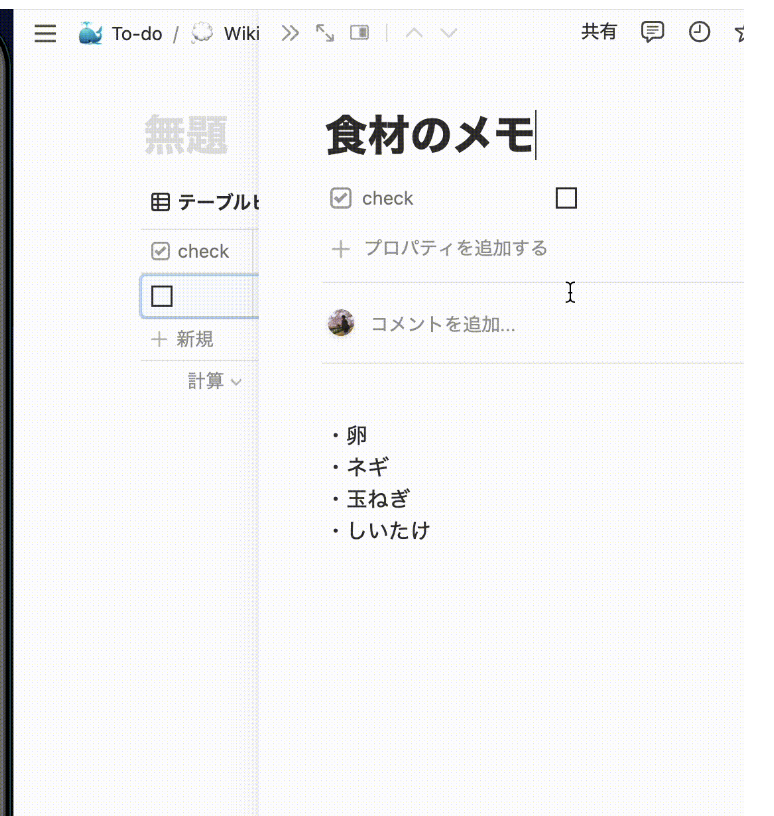
Task: Open the comments speech bubble icon
Action: pyautogui.click(x=652, y=32)
